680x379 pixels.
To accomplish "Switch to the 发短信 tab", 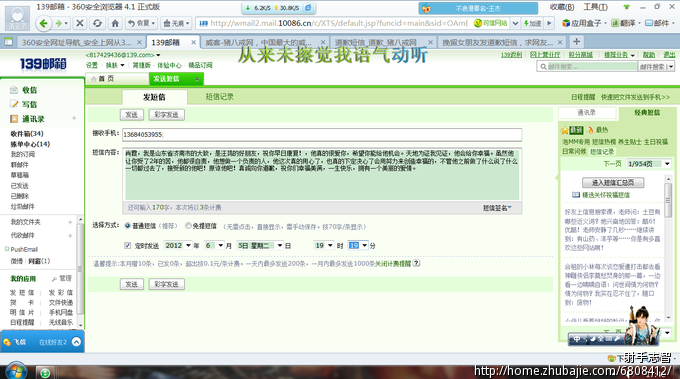I will 154,97.
